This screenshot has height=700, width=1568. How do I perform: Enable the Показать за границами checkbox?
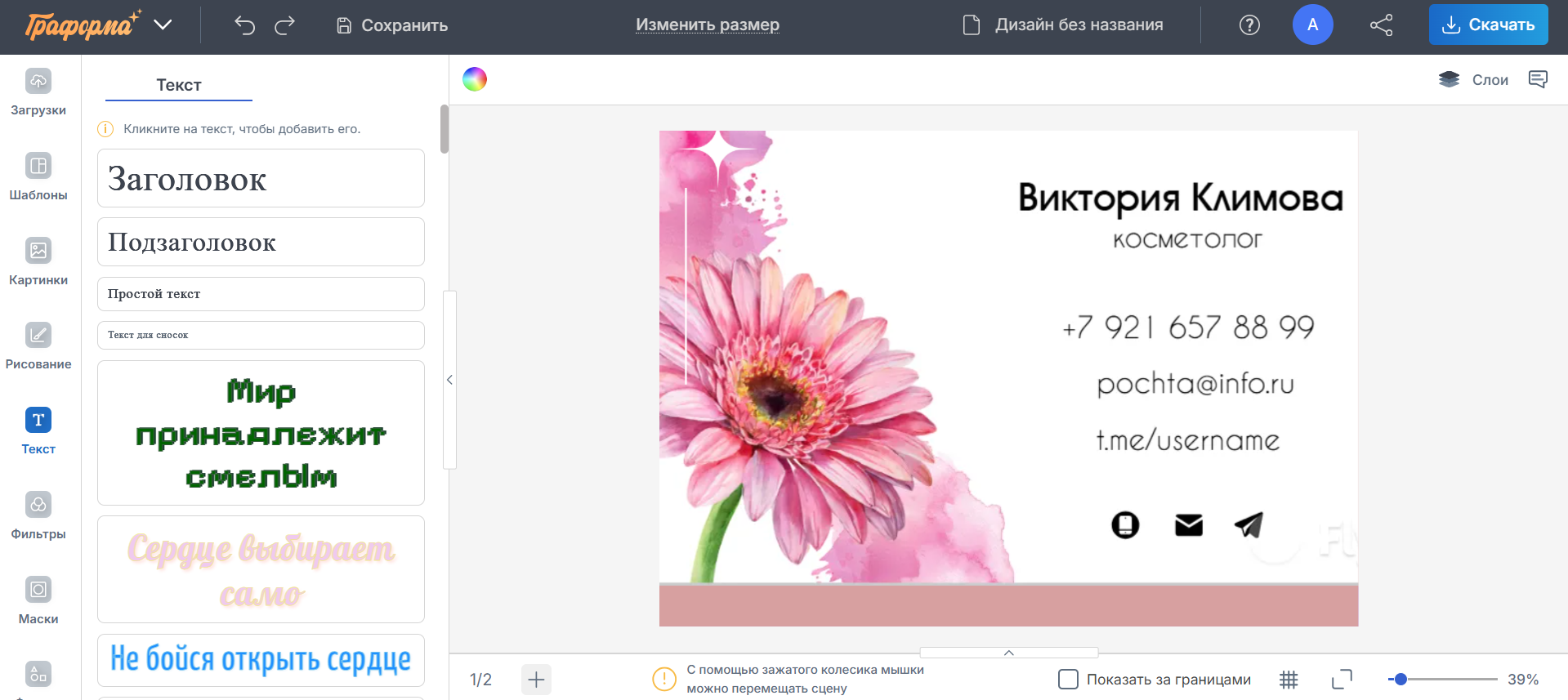[x=1068, y=680]
